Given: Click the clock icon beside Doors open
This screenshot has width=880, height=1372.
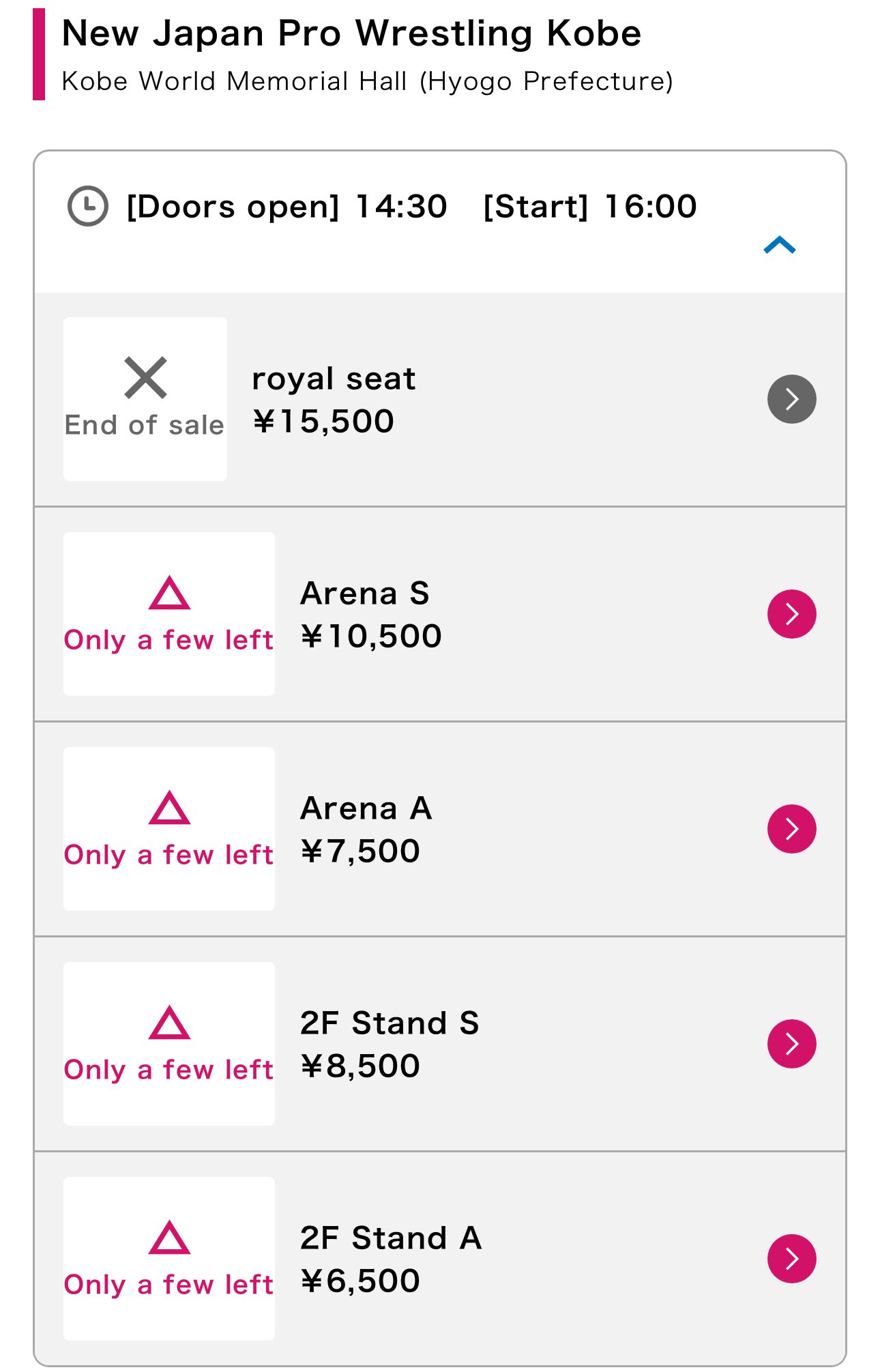Looking at the screenshot, I should click(88, 206).
